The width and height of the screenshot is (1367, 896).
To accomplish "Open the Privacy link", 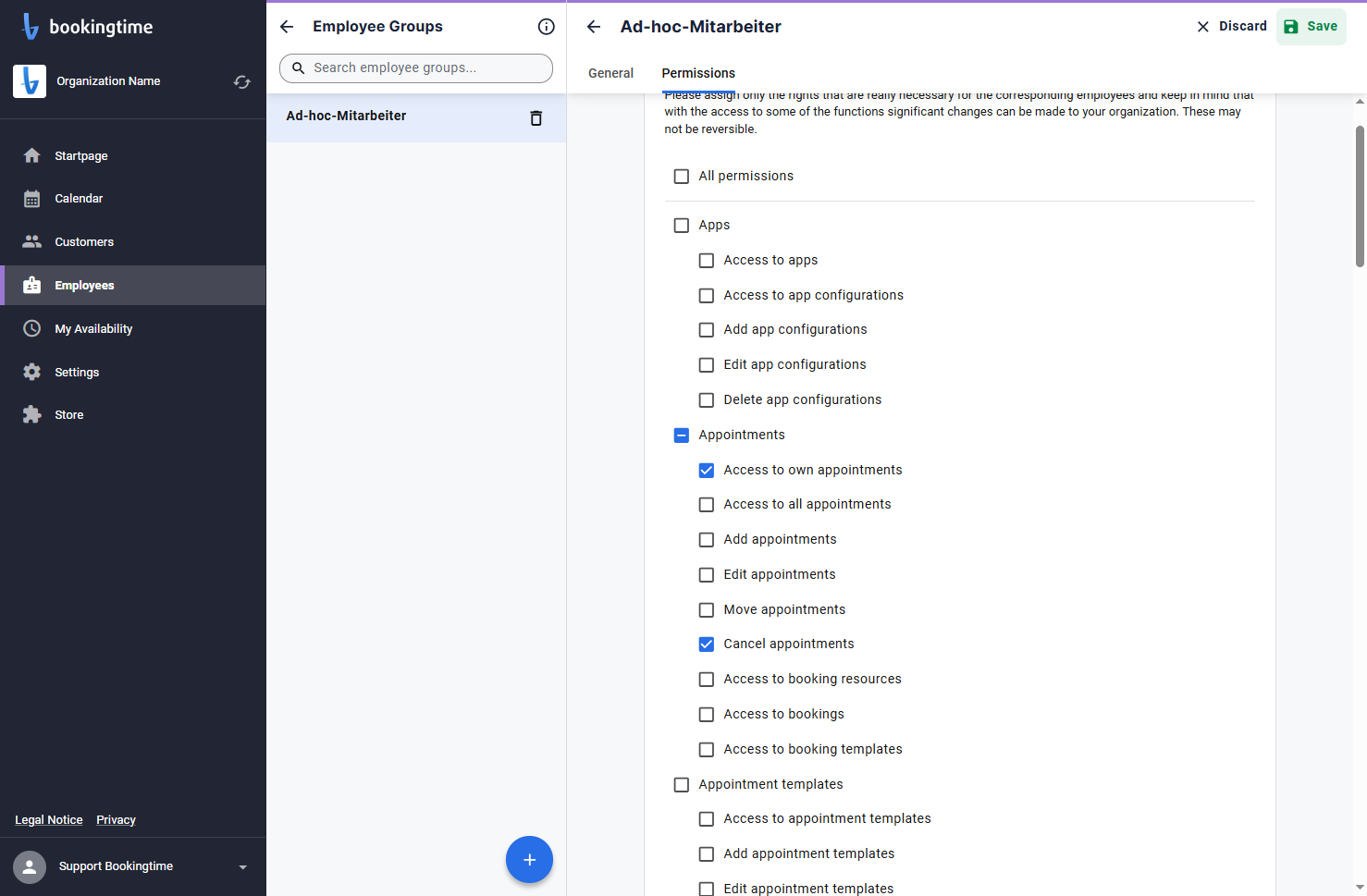I will pyautogui.click(x=116, y=820).
